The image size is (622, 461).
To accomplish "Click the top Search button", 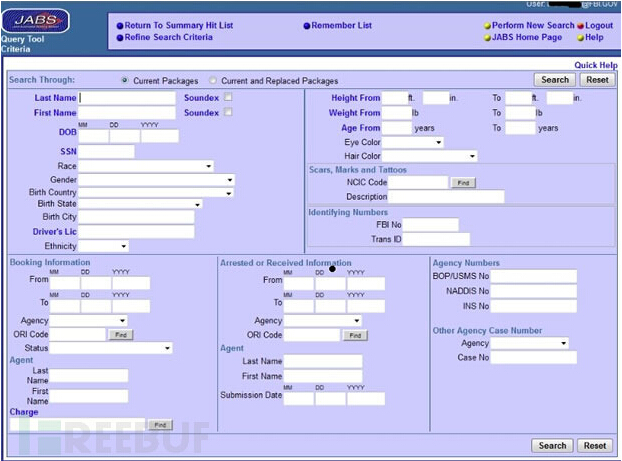I will 554,79.
